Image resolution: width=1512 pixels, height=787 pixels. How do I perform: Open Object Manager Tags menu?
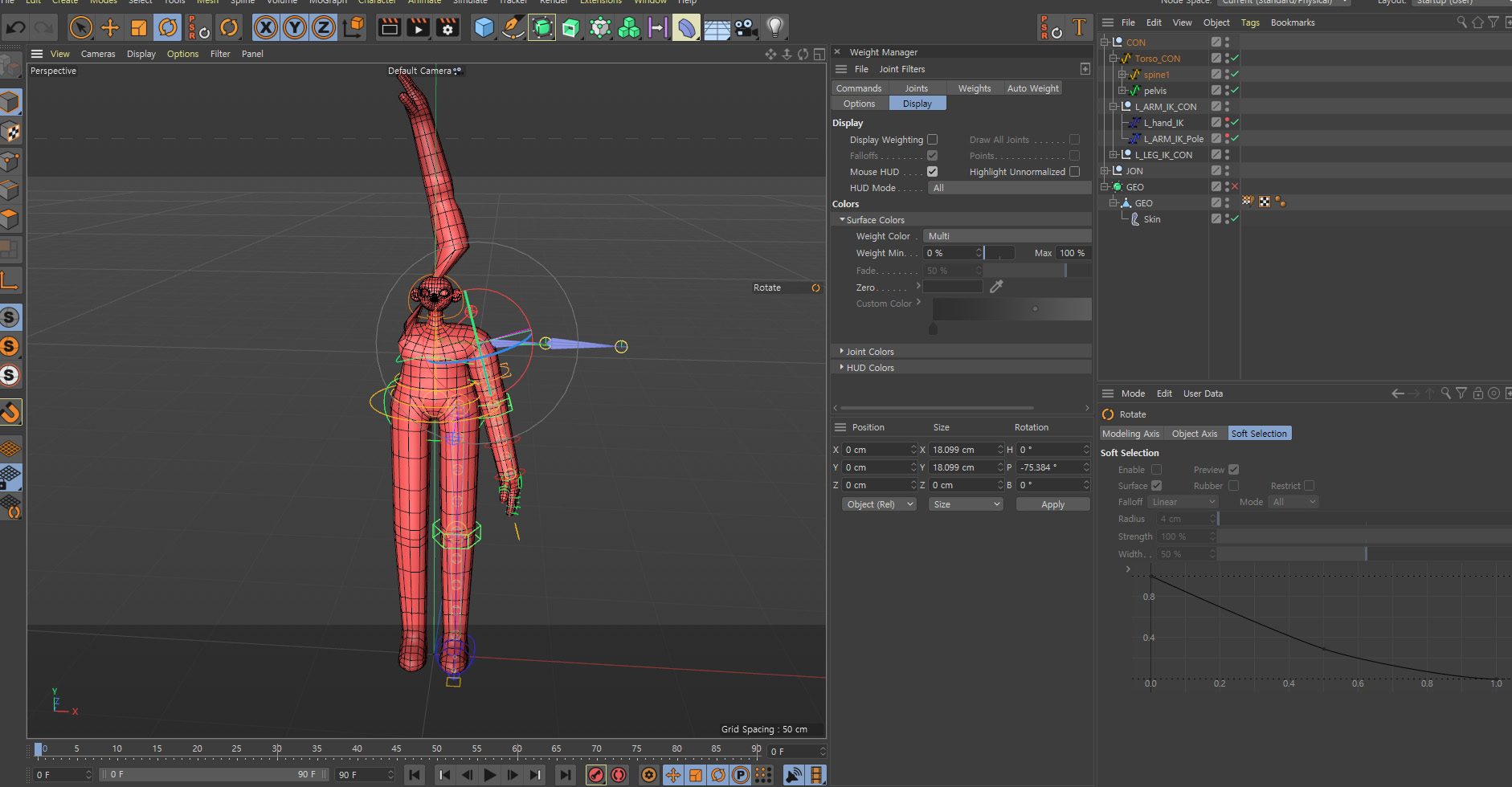tap(1250, 22)
